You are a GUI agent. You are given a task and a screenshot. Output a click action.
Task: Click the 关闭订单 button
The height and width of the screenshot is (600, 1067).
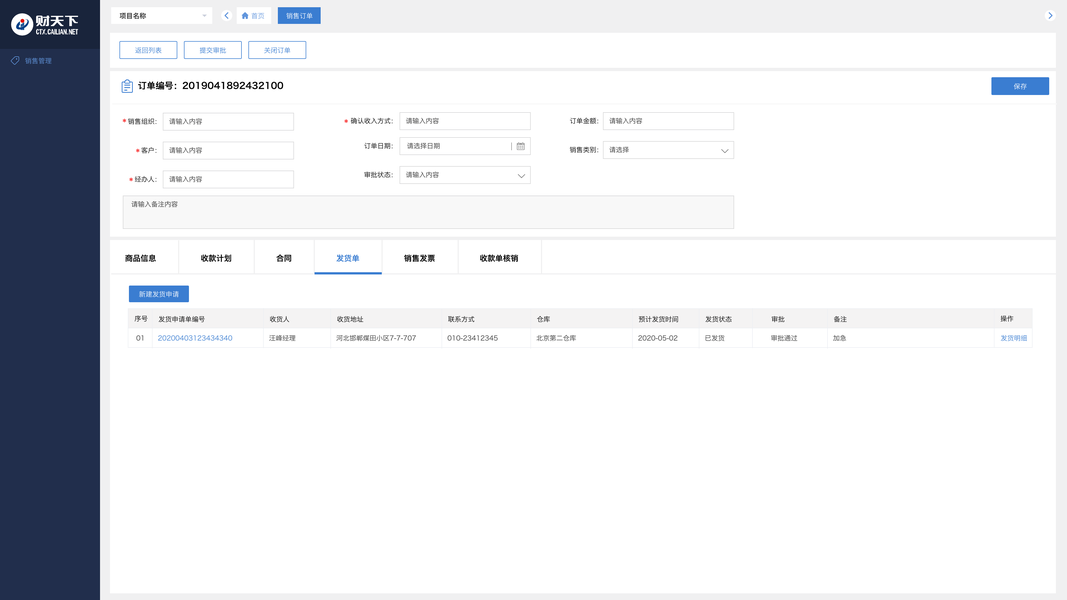click(277, 50)
